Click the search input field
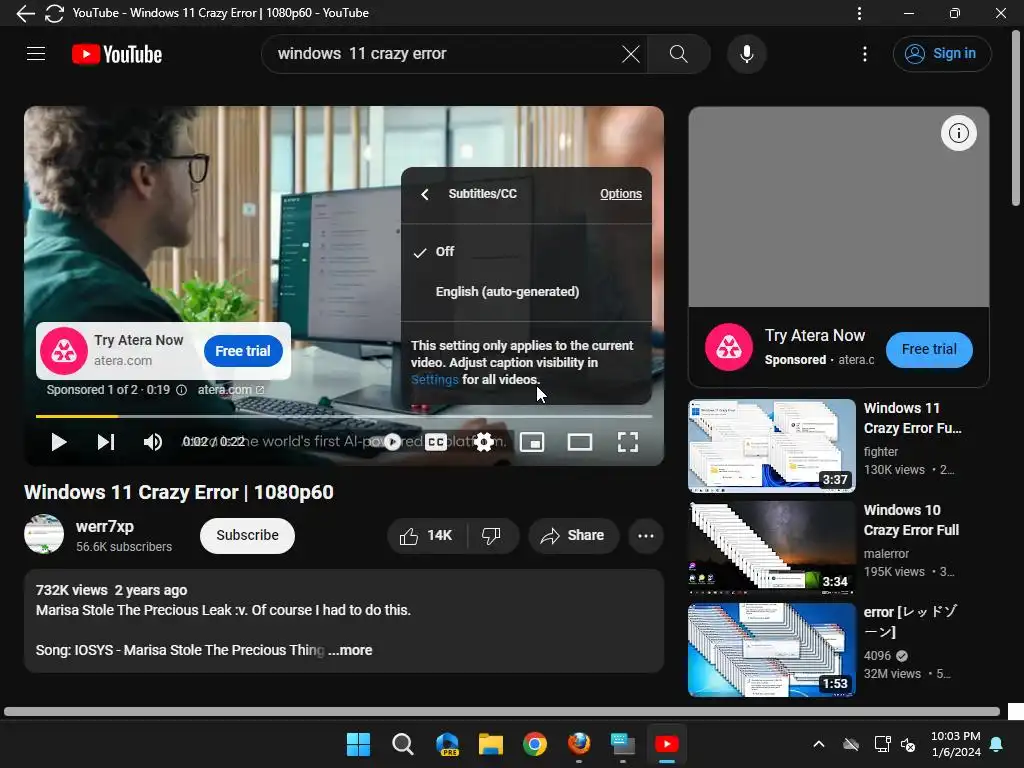1024x768 pixels. click(444, 54)
